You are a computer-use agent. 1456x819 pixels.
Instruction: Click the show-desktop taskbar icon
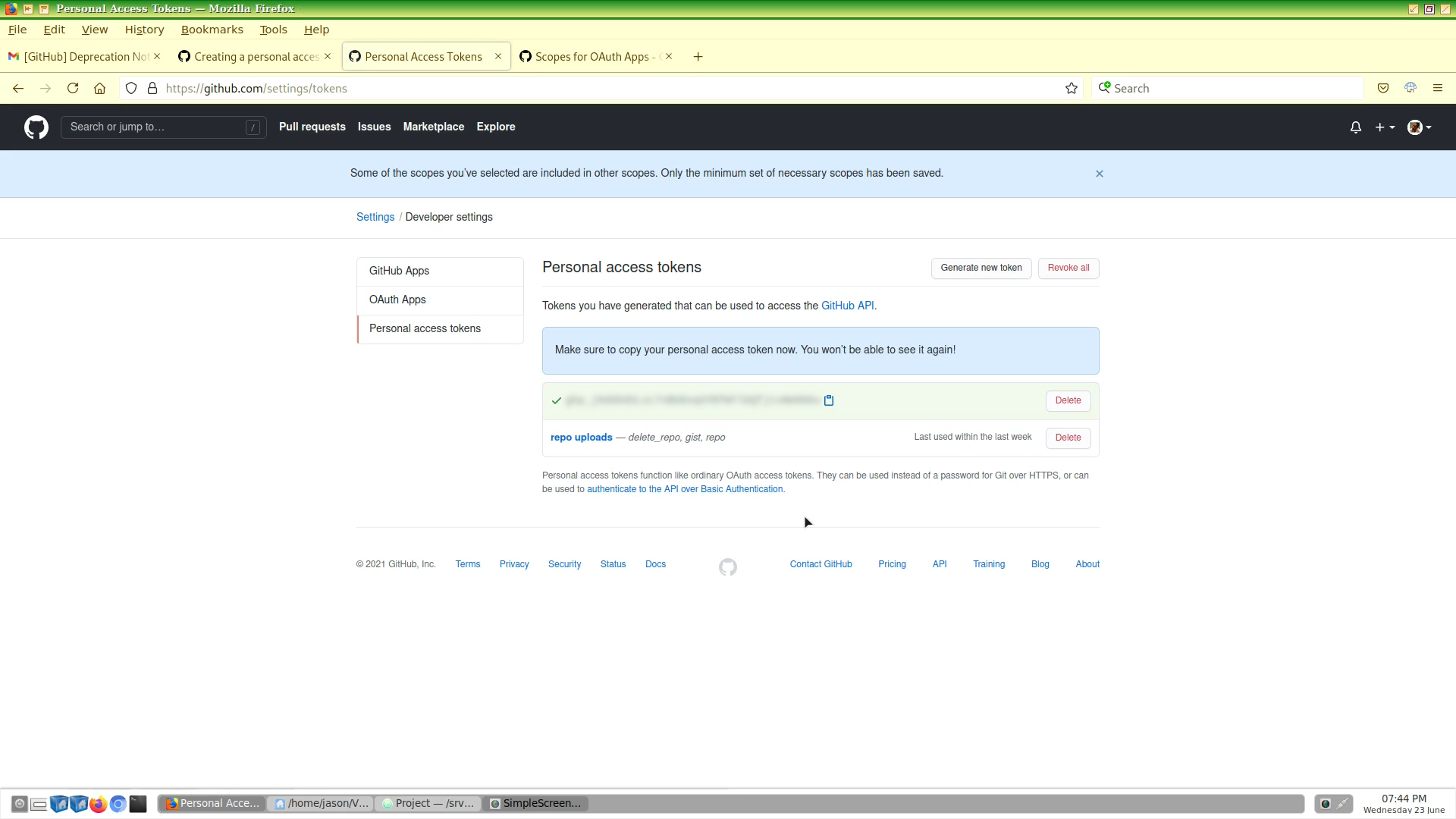click(39, 804)
